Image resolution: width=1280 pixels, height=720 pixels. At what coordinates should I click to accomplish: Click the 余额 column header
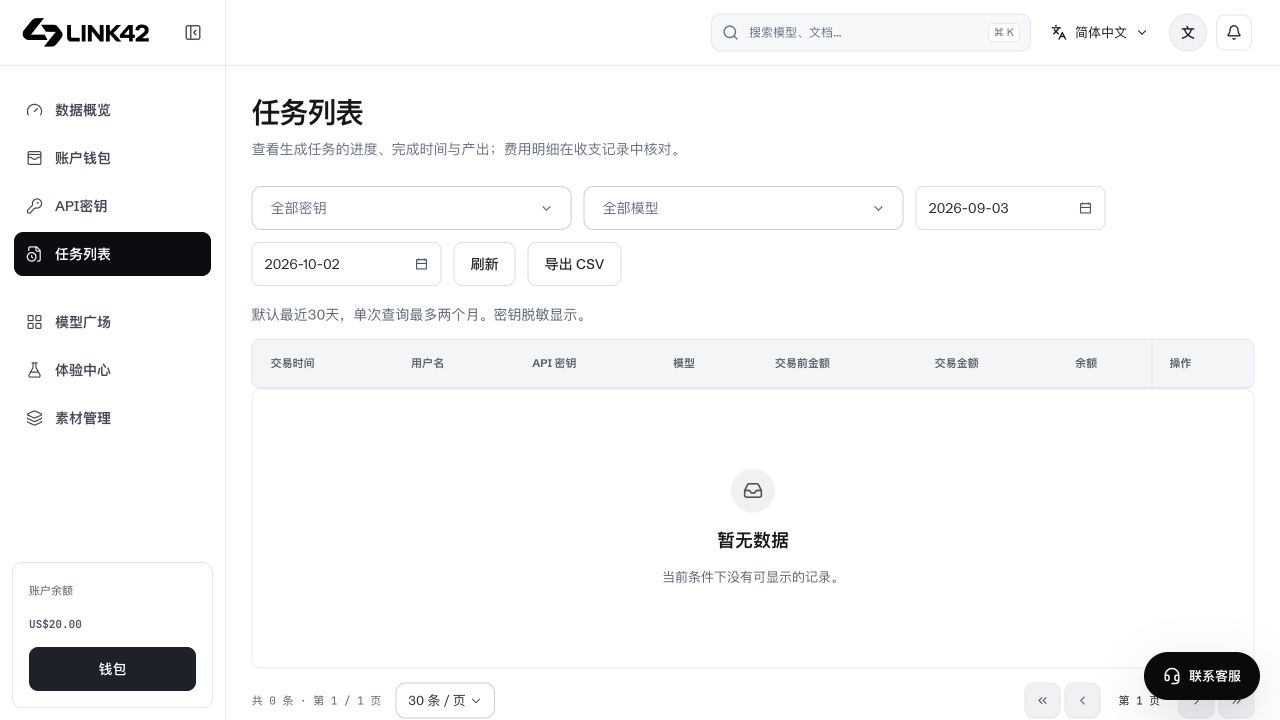pyautogui.click(x=1086, y=363)
